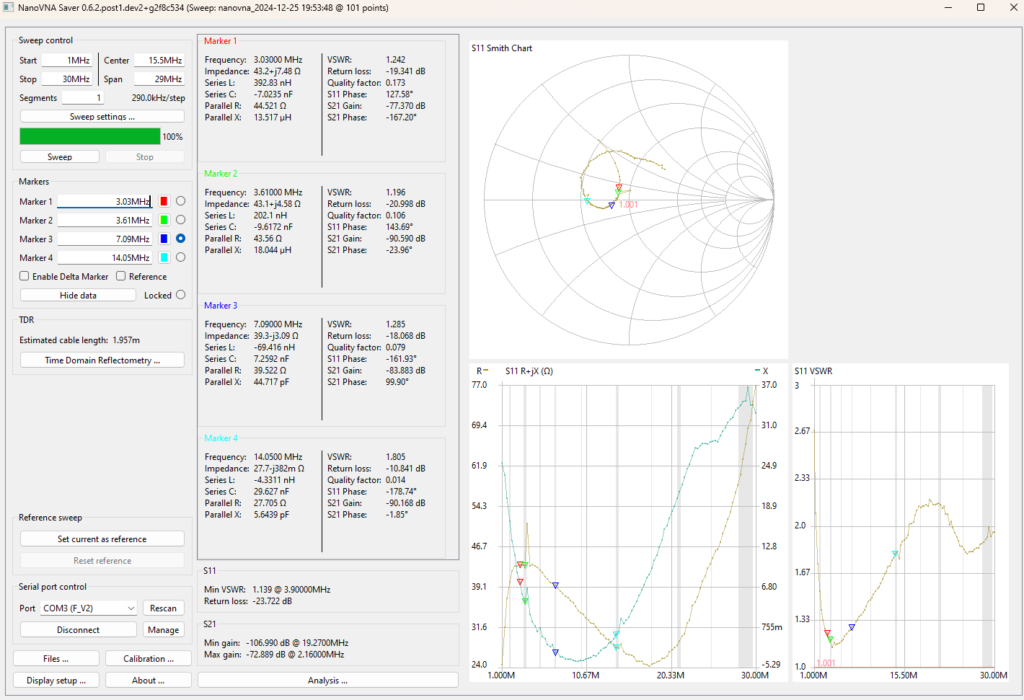This screenshot has height=700, width=1024.
Task: Open Time Domain Reflectometry window
Action: 102,360
